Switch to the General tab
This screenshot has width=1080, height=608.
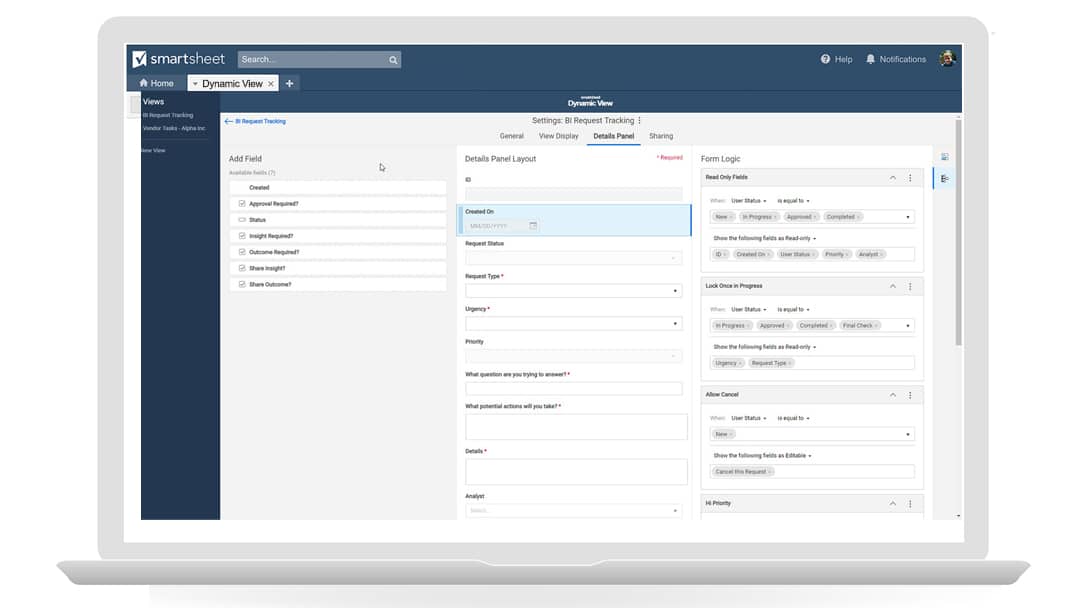pos(512,136)
